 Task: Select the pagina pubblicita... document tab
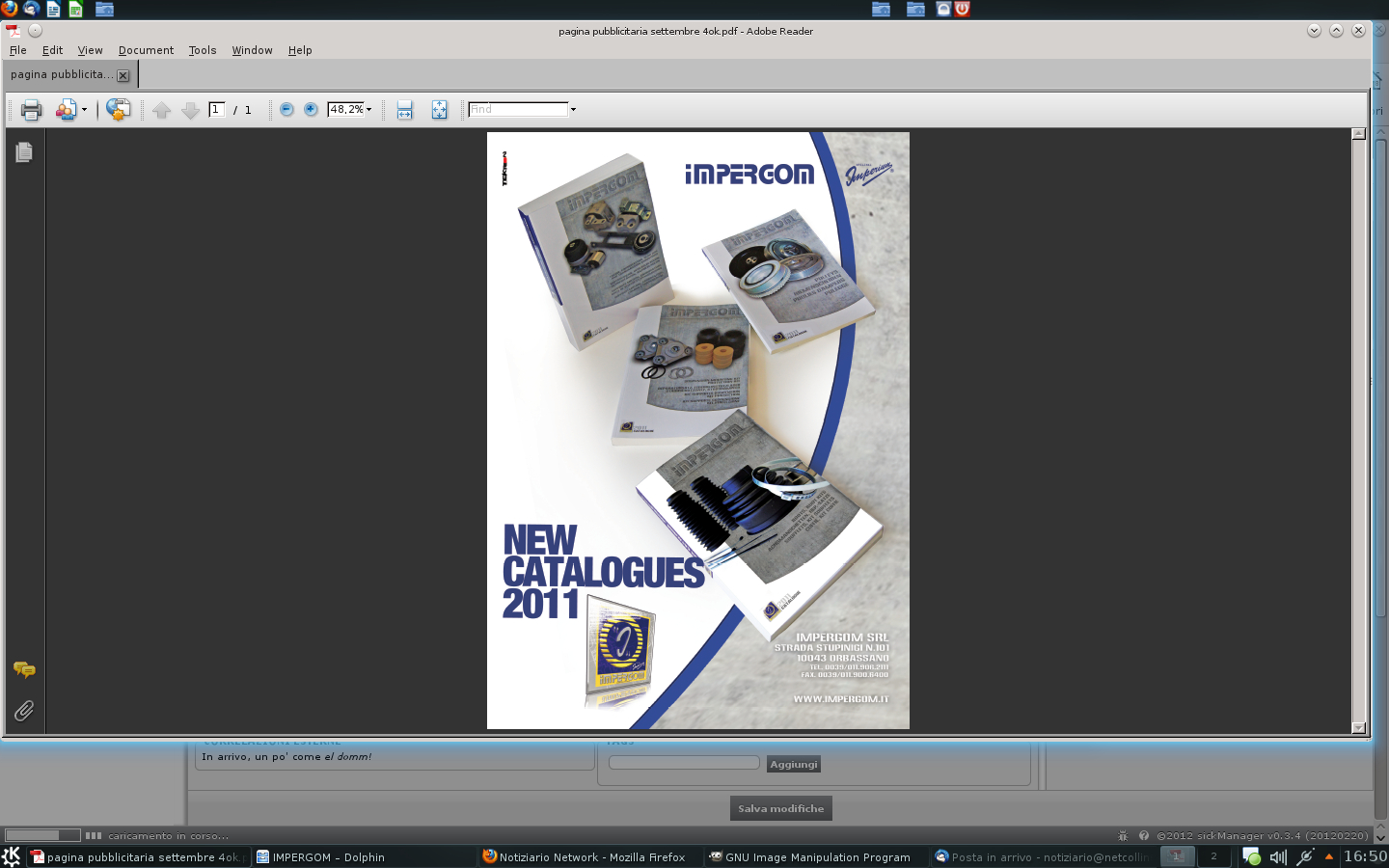(62, 74)
